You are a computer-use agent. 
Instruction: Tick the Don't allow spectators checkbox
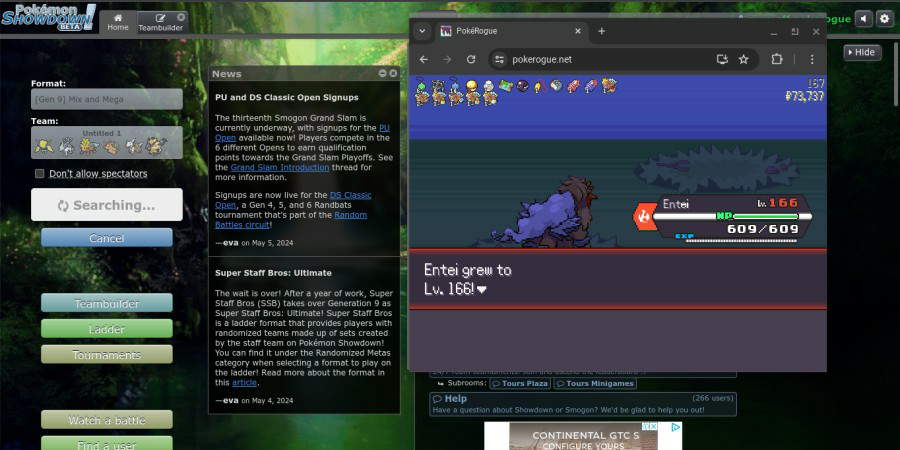click(40, 173)
